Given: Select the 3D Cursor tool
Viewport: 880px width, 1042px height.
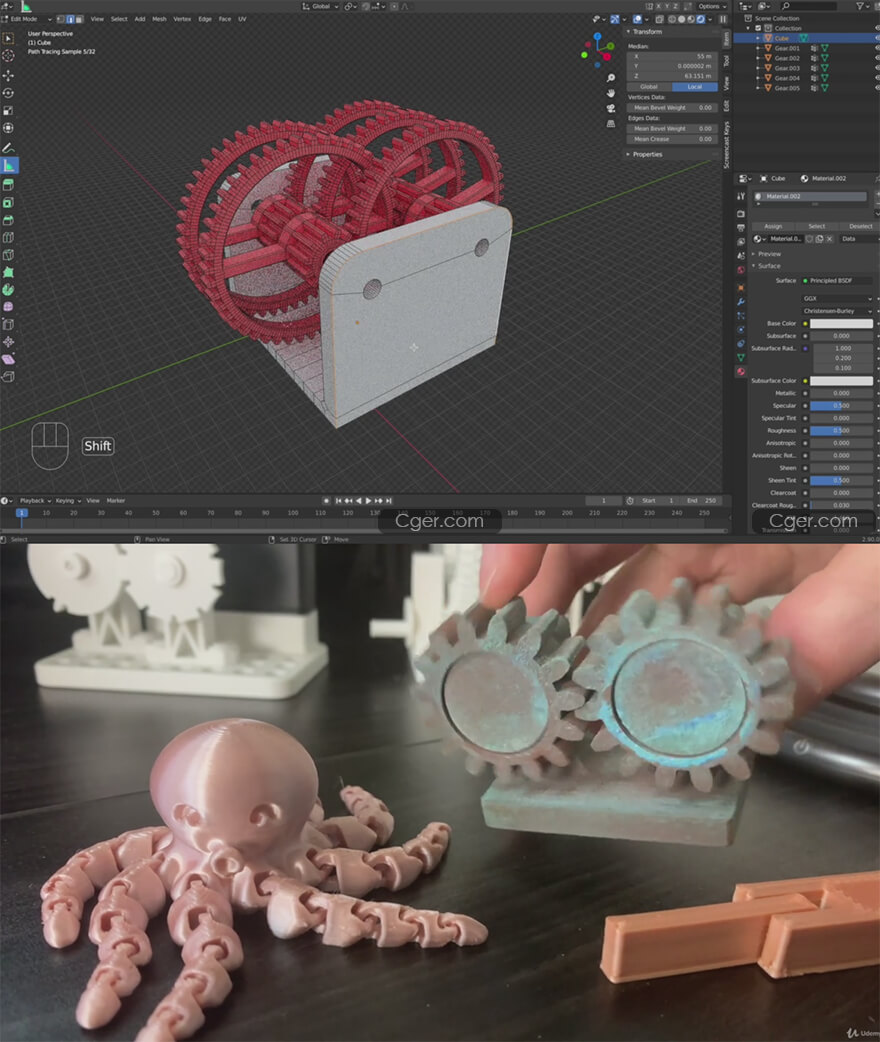Looking at the screenshot, I should coord(9,56).
